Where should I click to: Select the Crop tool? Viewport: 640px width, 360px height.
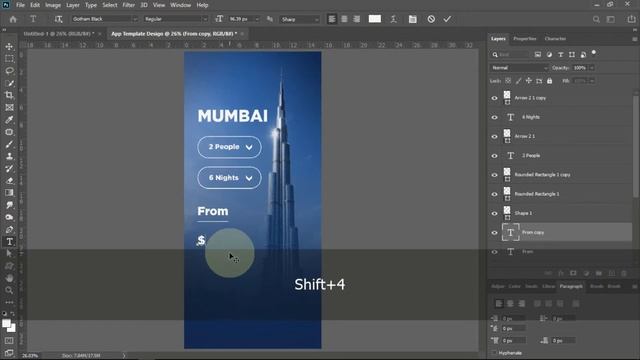click(9, 95)
